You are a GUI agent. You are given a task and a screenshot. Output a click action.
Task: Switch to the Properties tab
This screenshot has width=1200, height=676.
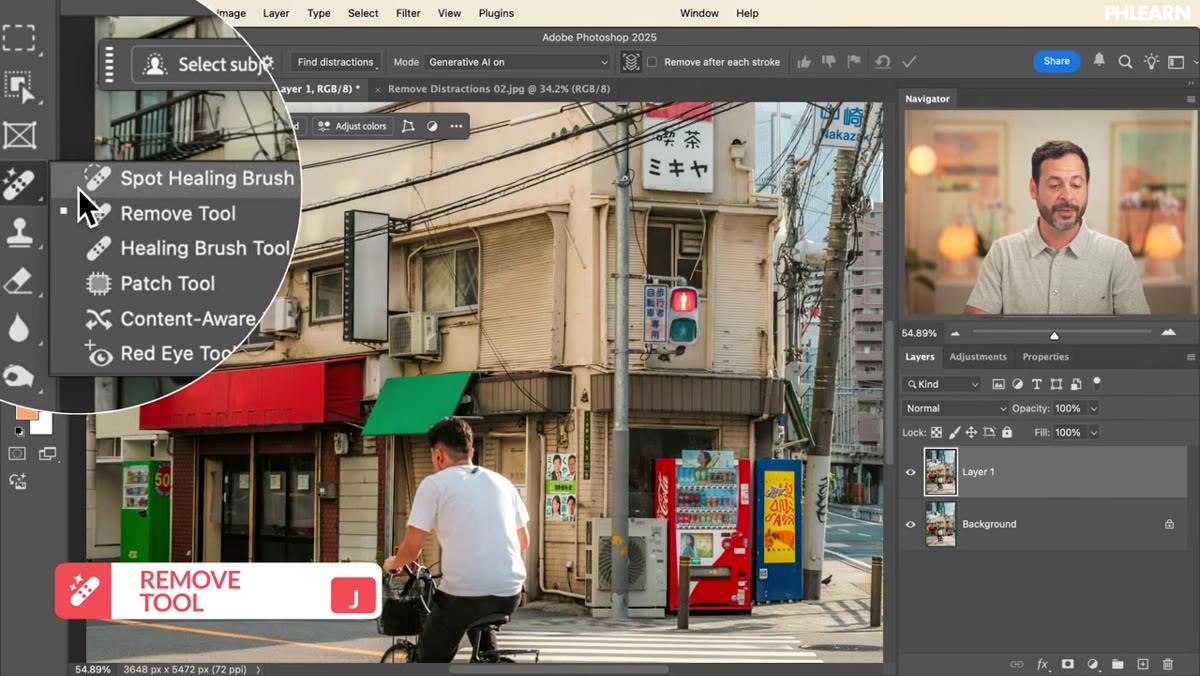click(x=1045, y=357)
